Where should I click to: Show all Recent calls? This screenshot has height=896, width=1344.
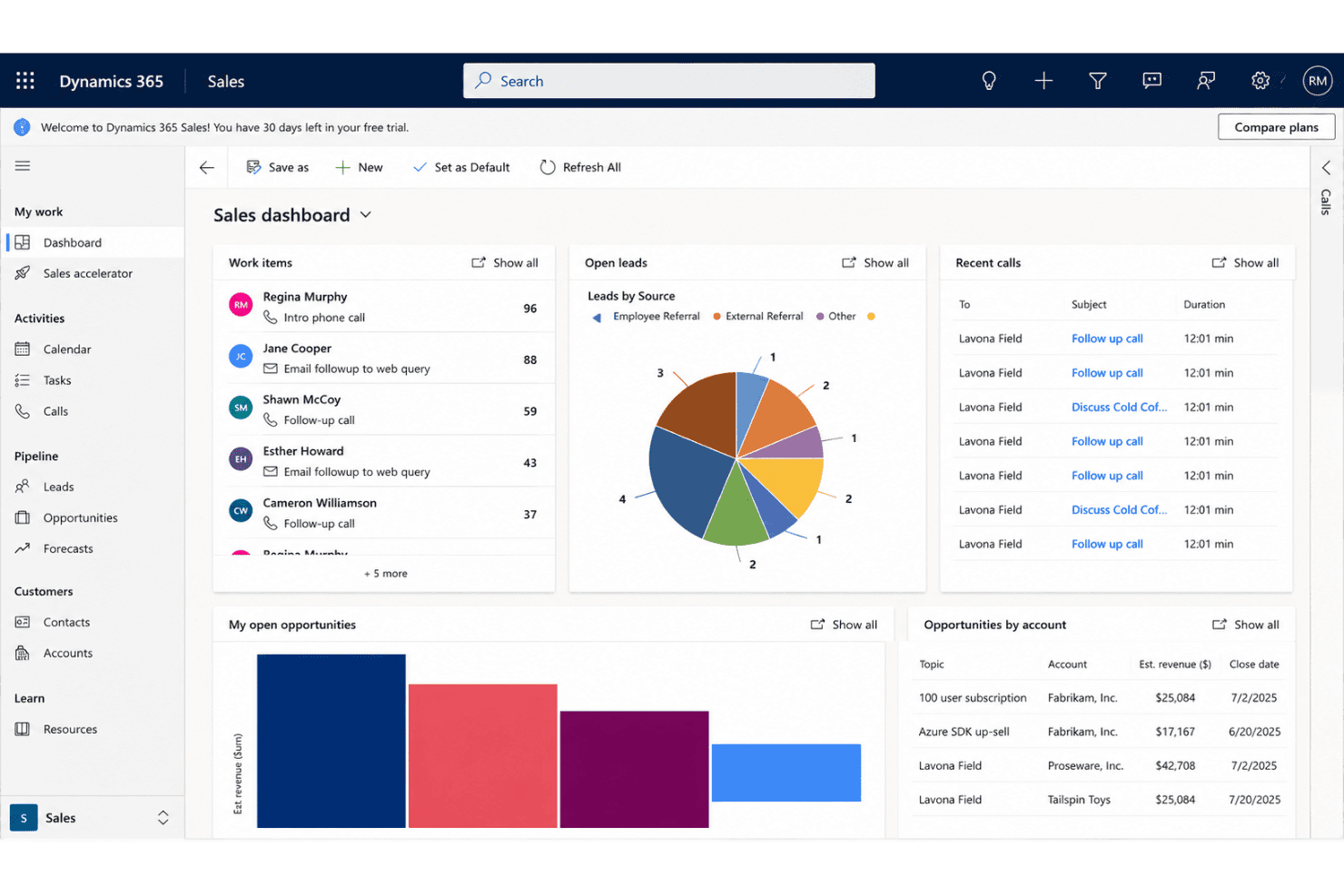(x=1245, y=263)
